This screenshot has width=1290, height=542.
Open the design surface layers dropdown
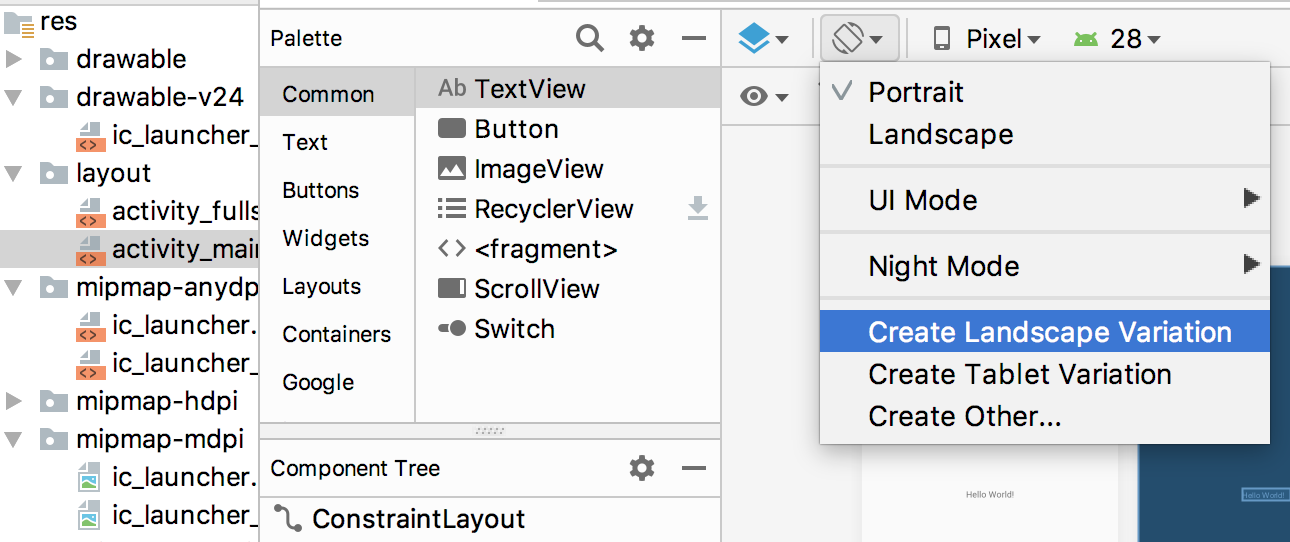pos(763,39)
